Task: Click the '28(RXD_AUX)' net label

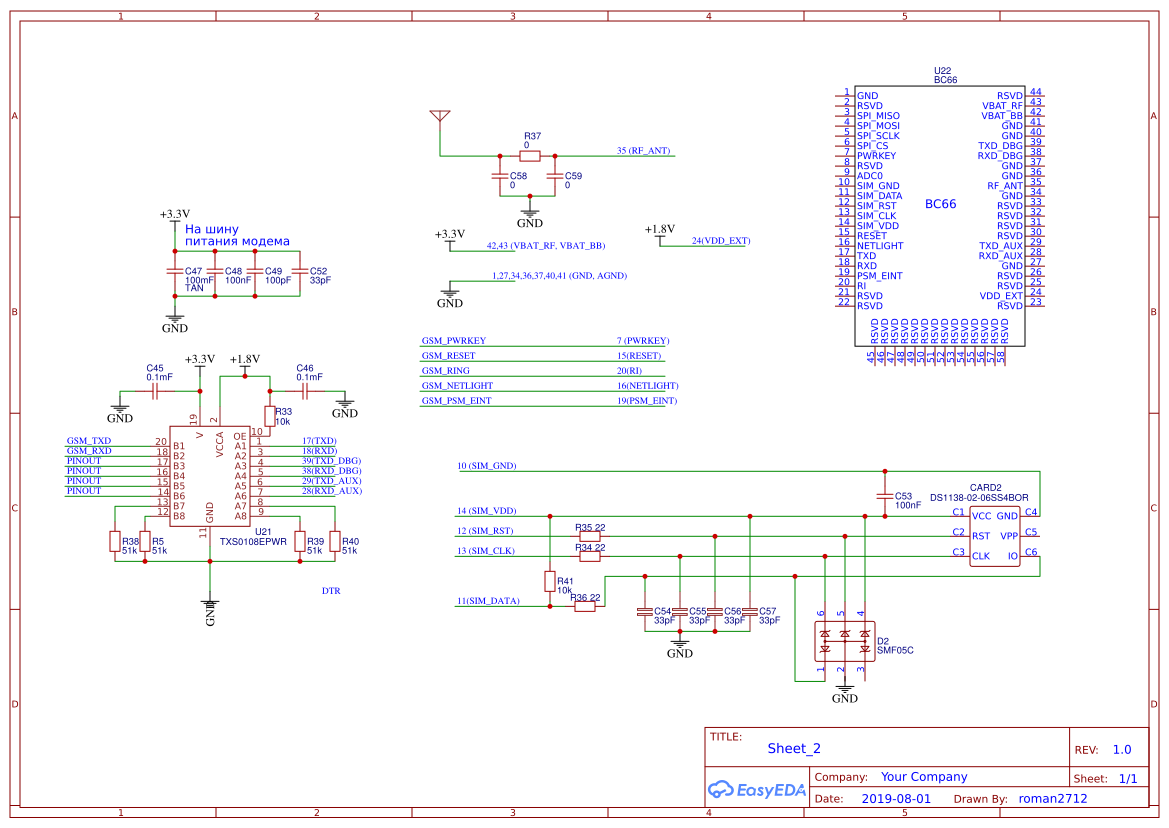Action: point(332,490)
